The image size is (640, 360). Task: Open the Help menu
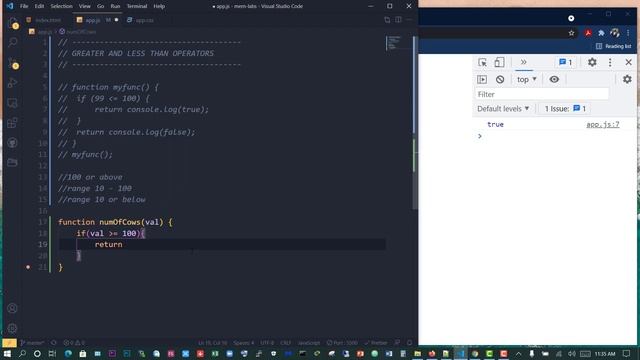coord(159,6)
